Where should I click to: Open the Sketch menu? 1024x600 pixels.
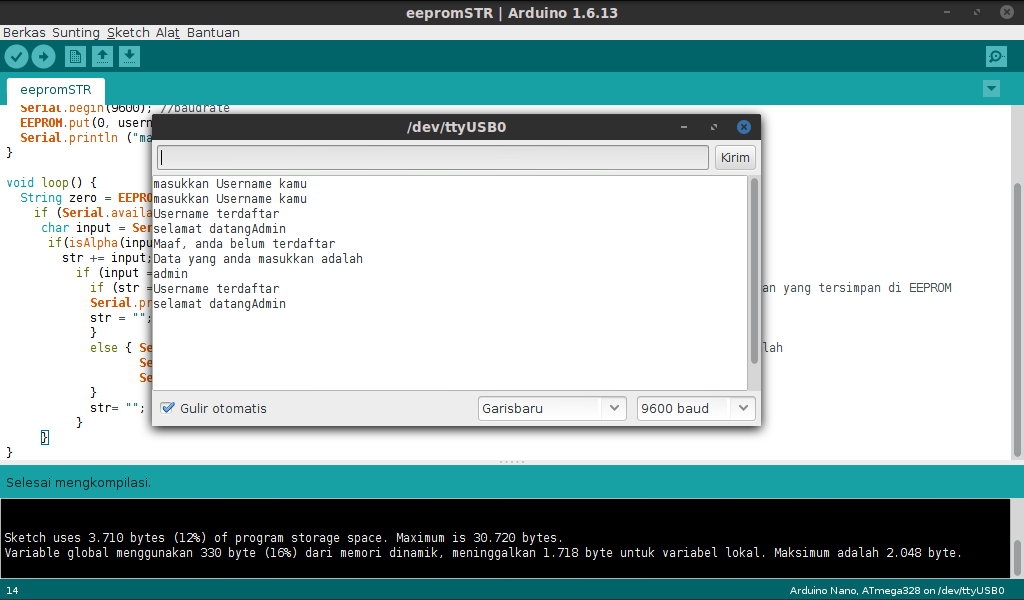[128, 32]
